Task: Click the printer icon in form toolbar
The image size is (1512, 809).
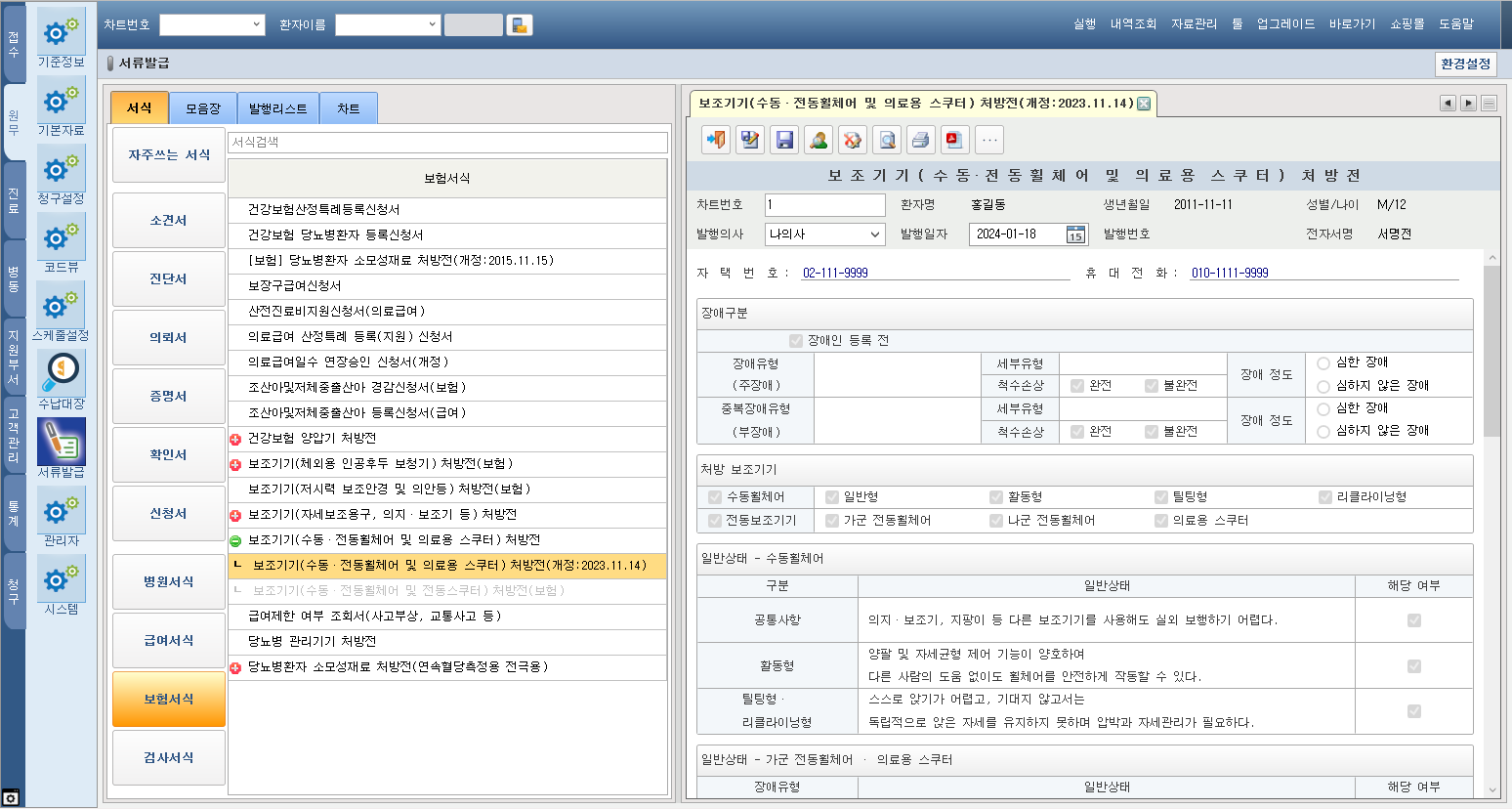Action: pos(920,140)
